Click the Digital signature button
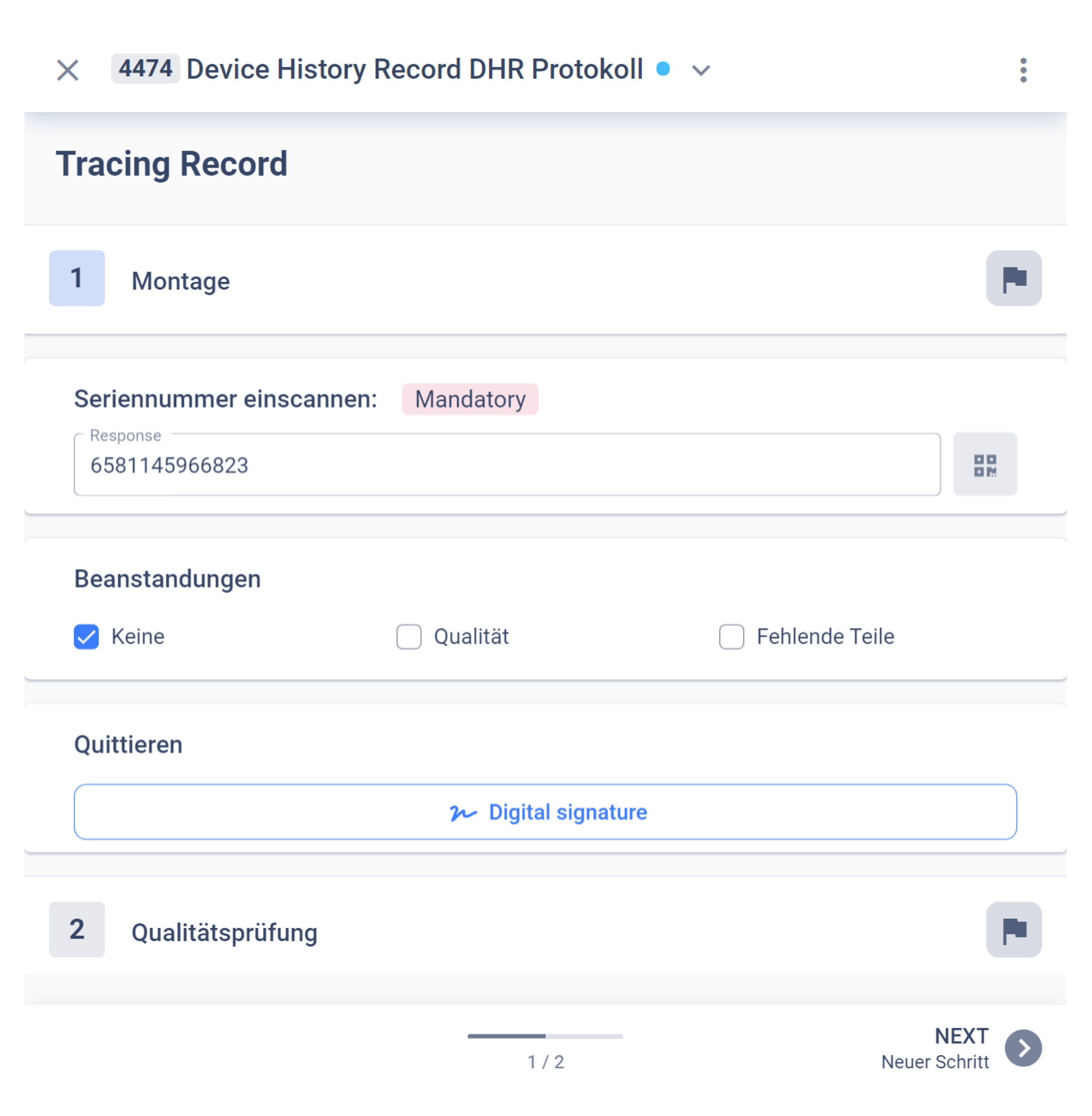The width and height of the screenshot is (1092, 1116). pyautogui.click(x=546, y=811)
